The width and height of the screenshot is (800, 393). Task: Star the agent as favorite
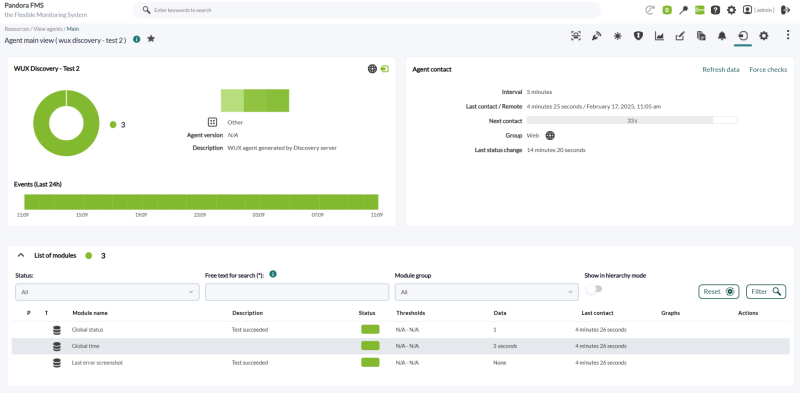click(151, 39)
